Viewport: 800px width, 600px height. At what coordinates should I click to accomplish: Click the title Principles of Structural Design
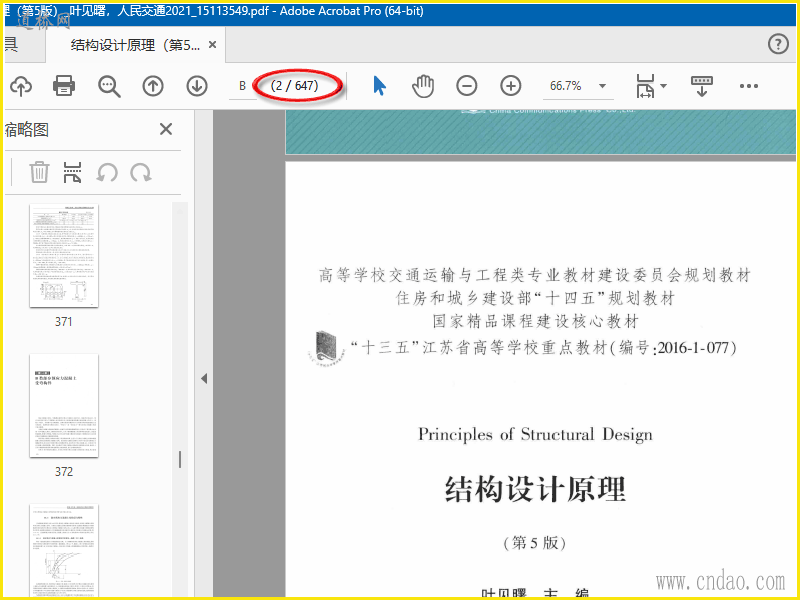pos(535,435)
